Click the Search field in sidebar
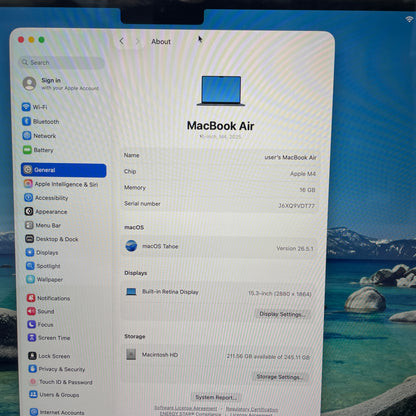The height and width of the screenshot is (416, 416). tap(61, 62)
